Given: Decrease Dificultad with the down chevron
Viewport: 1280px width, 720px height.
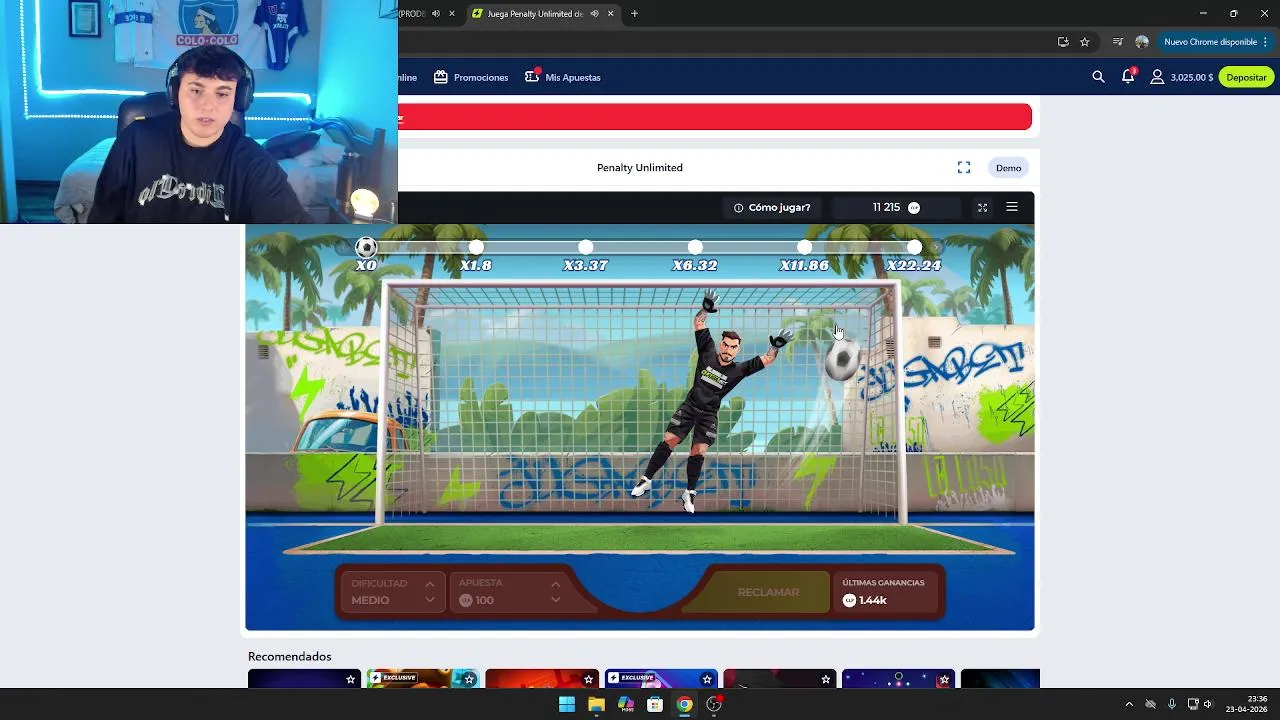Looking at the screenshot, I should click(430, 600).
